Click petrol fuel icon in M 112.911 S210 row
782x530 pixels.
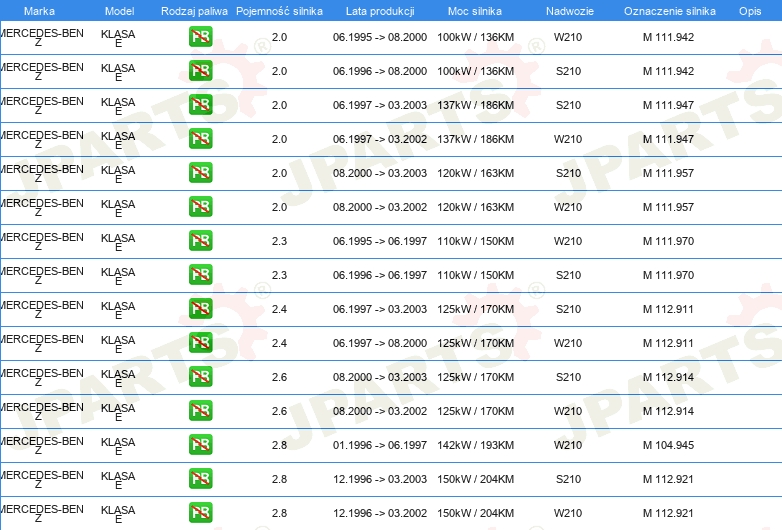[200, 309]
